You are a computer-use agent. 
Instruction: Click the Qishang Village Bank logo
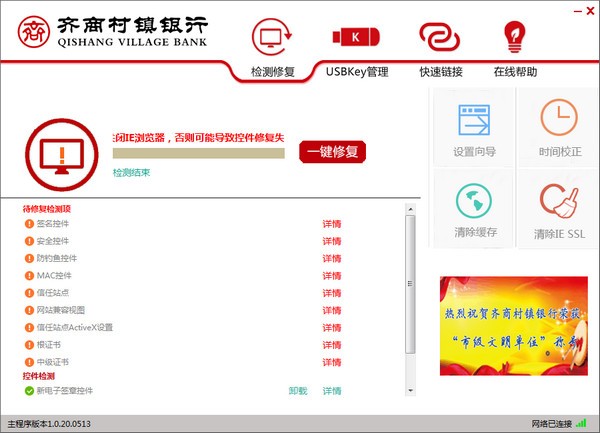[112, 32]
